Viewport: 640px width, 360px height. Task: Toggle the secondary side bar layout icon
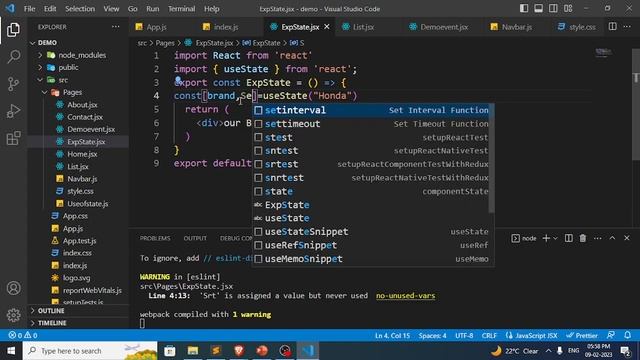click(x=553, y=9)
